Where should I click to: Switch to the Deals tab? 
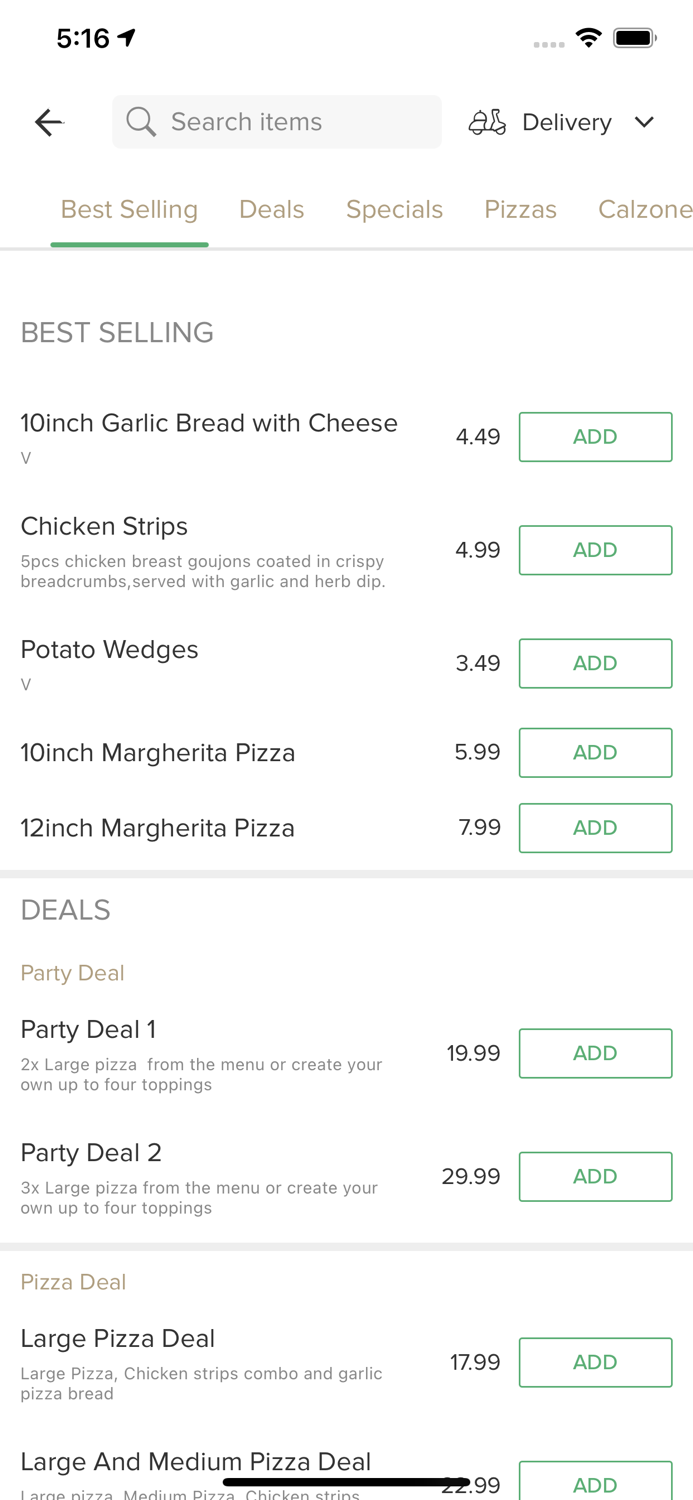point(271,209)
